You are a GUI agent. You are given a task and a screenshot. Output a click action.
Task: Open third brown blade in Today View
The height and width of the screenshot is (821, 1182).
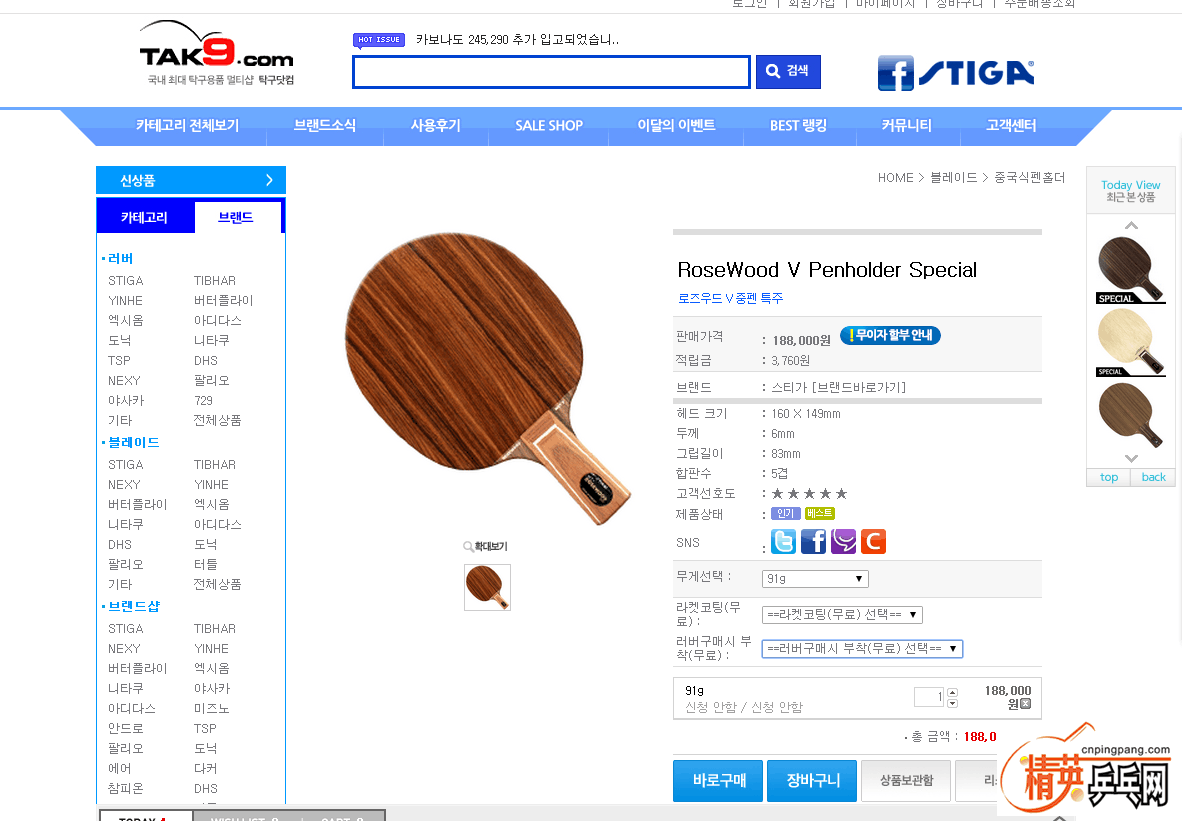click(x=1131, y=415)
